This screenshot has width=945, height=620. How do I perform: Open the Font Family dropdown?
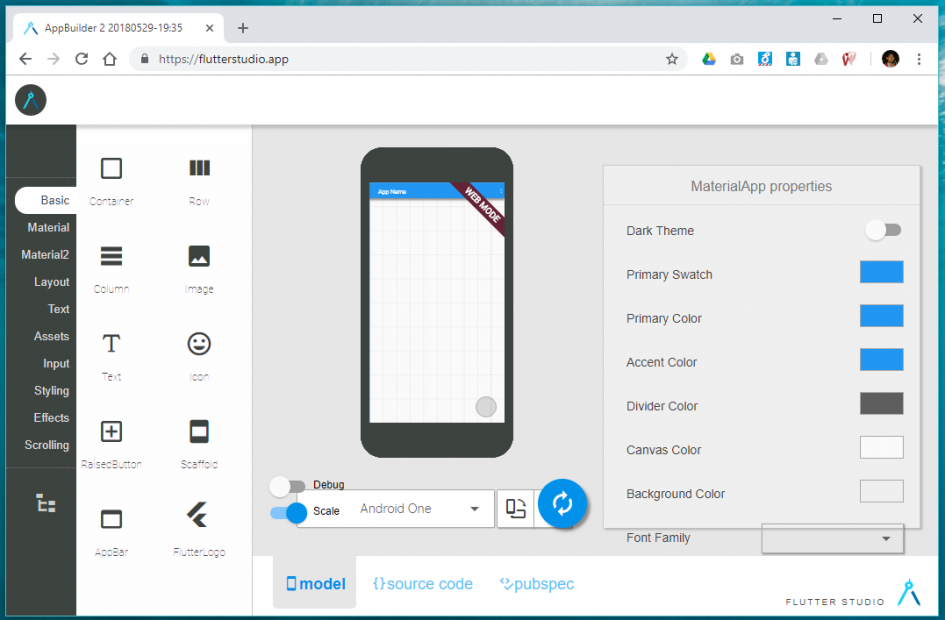pyautogui.click(x=832, y=539)
